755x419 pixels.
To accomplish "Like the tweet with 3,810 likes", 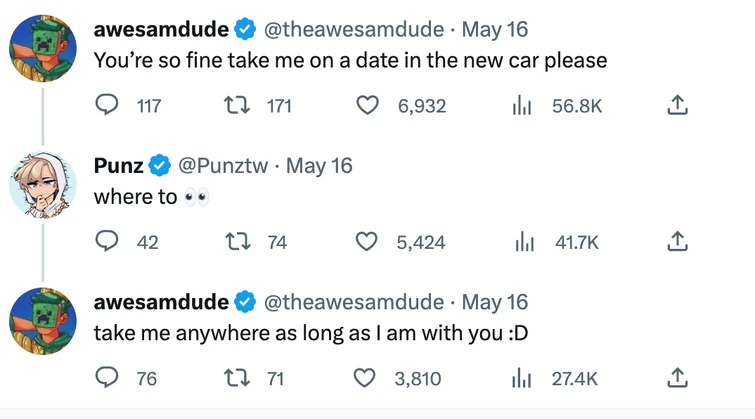I will click(368, 377).
